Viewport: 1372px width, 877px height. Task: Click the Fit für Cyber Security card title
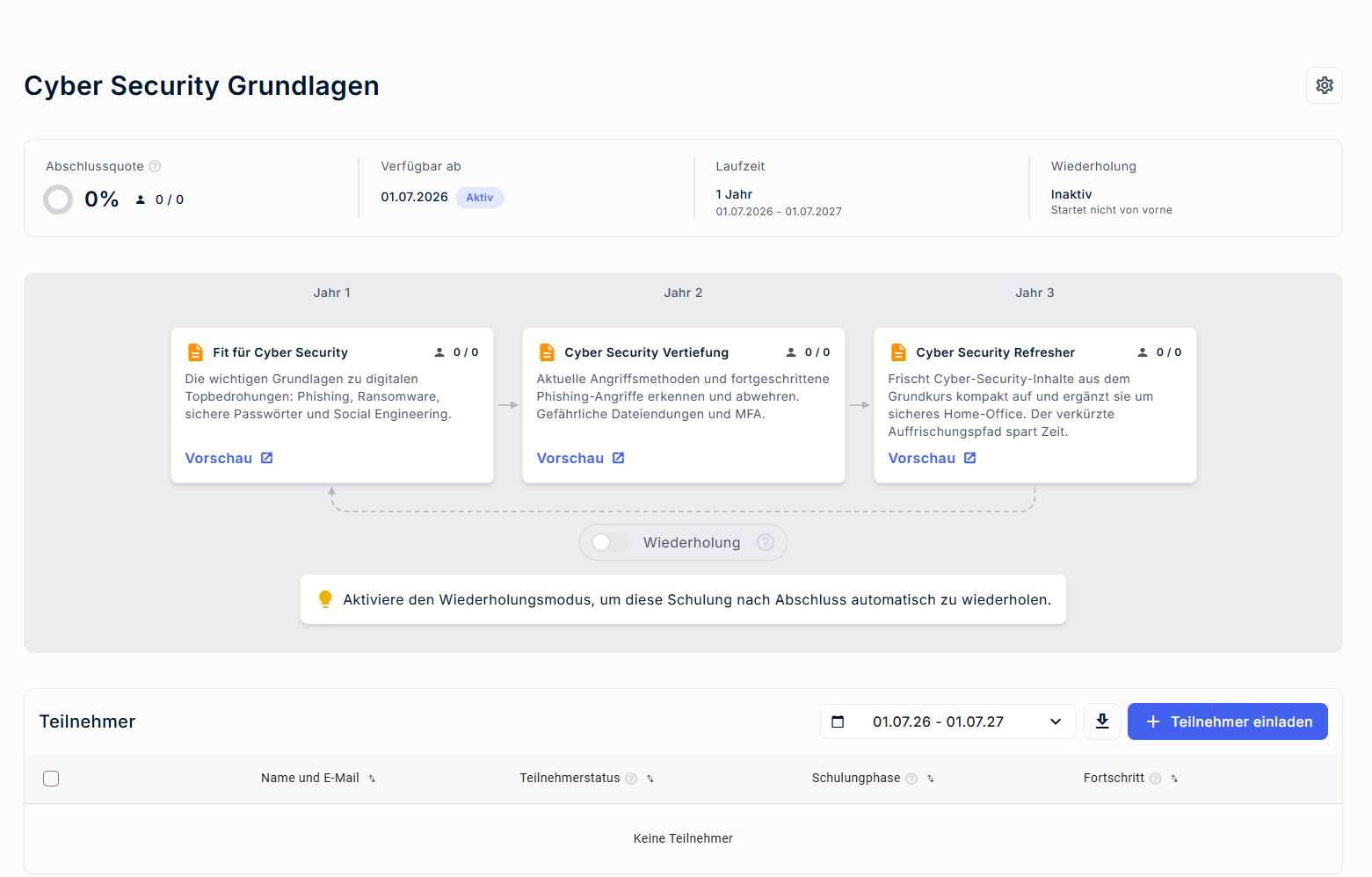click(280, 352)
